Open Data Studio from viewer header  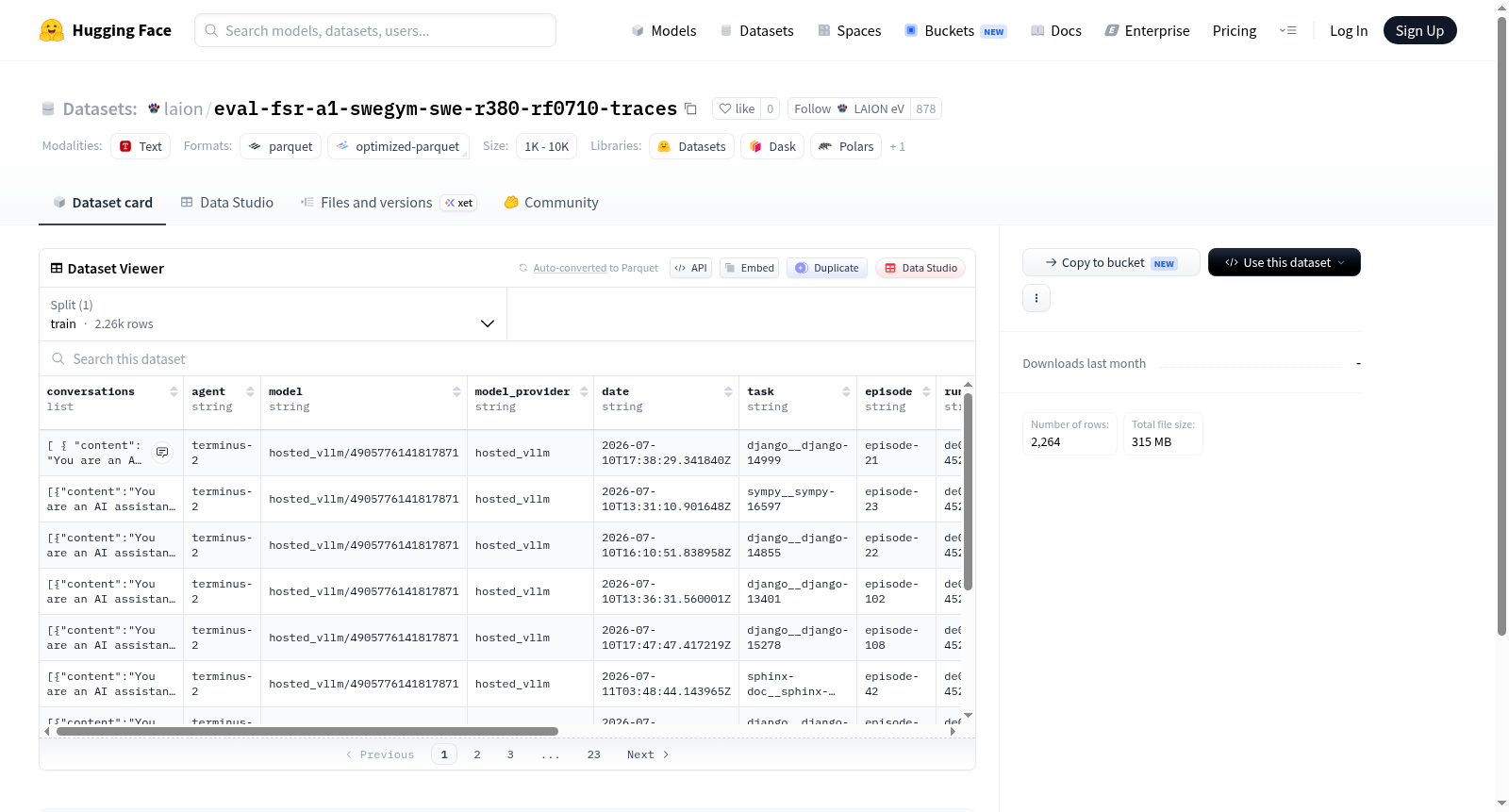(920, 268)
